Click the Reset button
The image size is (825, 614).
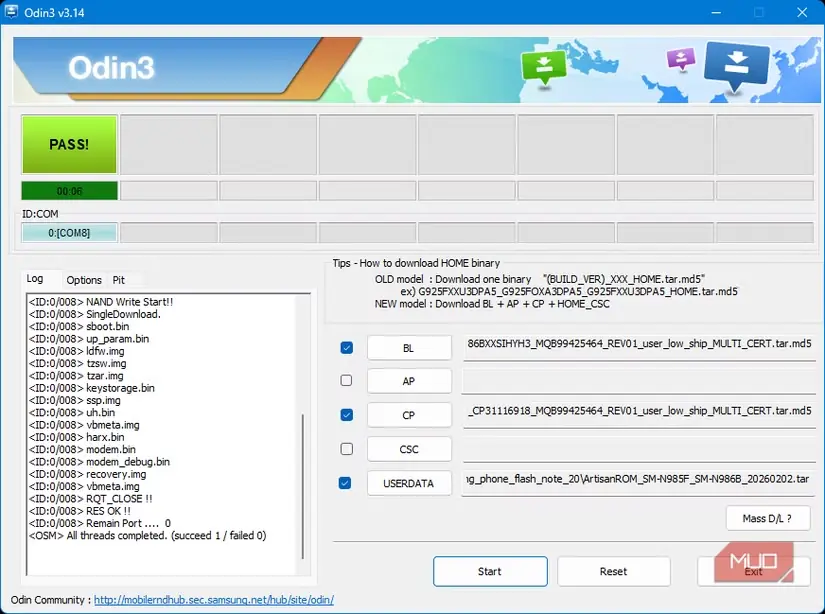613,571
